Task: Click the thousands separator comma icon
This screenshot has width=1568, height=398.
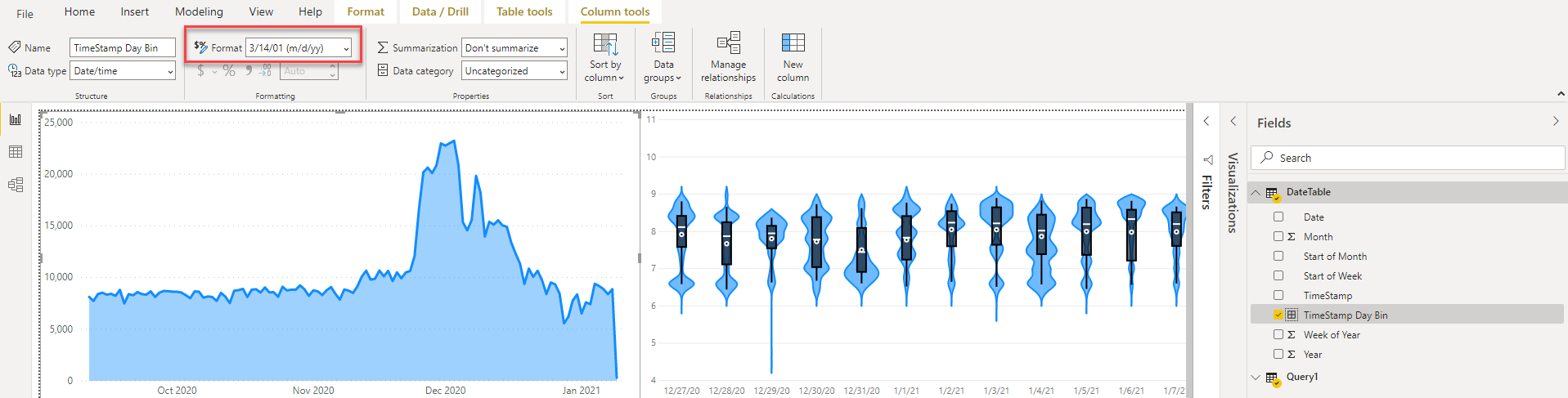Action: coord(249,71)
